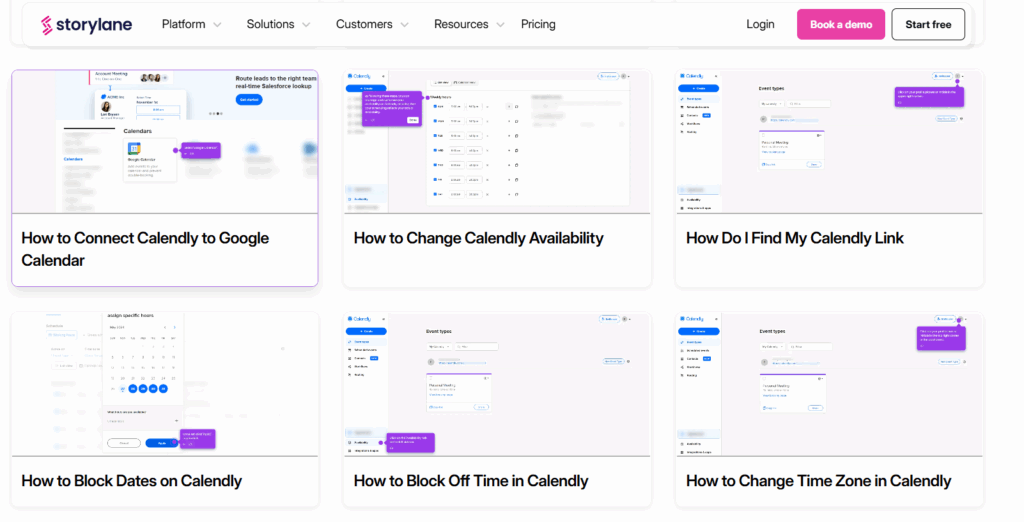Expand the Solutions dropdown chevron
Viewport: 1024px width, 522px height.
[306, 25]
